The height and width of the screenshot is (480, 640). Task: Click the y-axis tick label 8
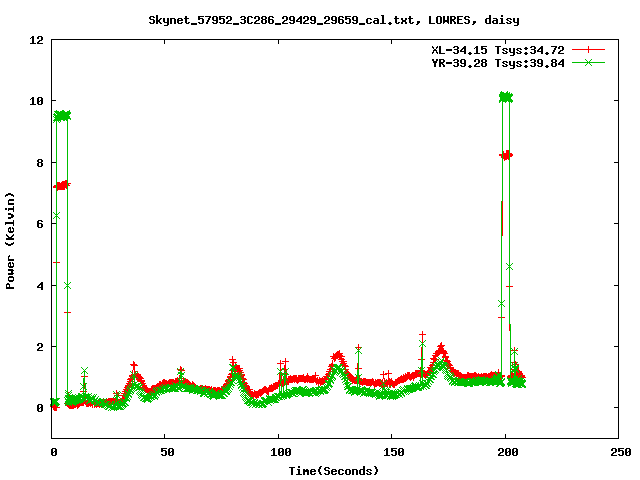point(40,163)
